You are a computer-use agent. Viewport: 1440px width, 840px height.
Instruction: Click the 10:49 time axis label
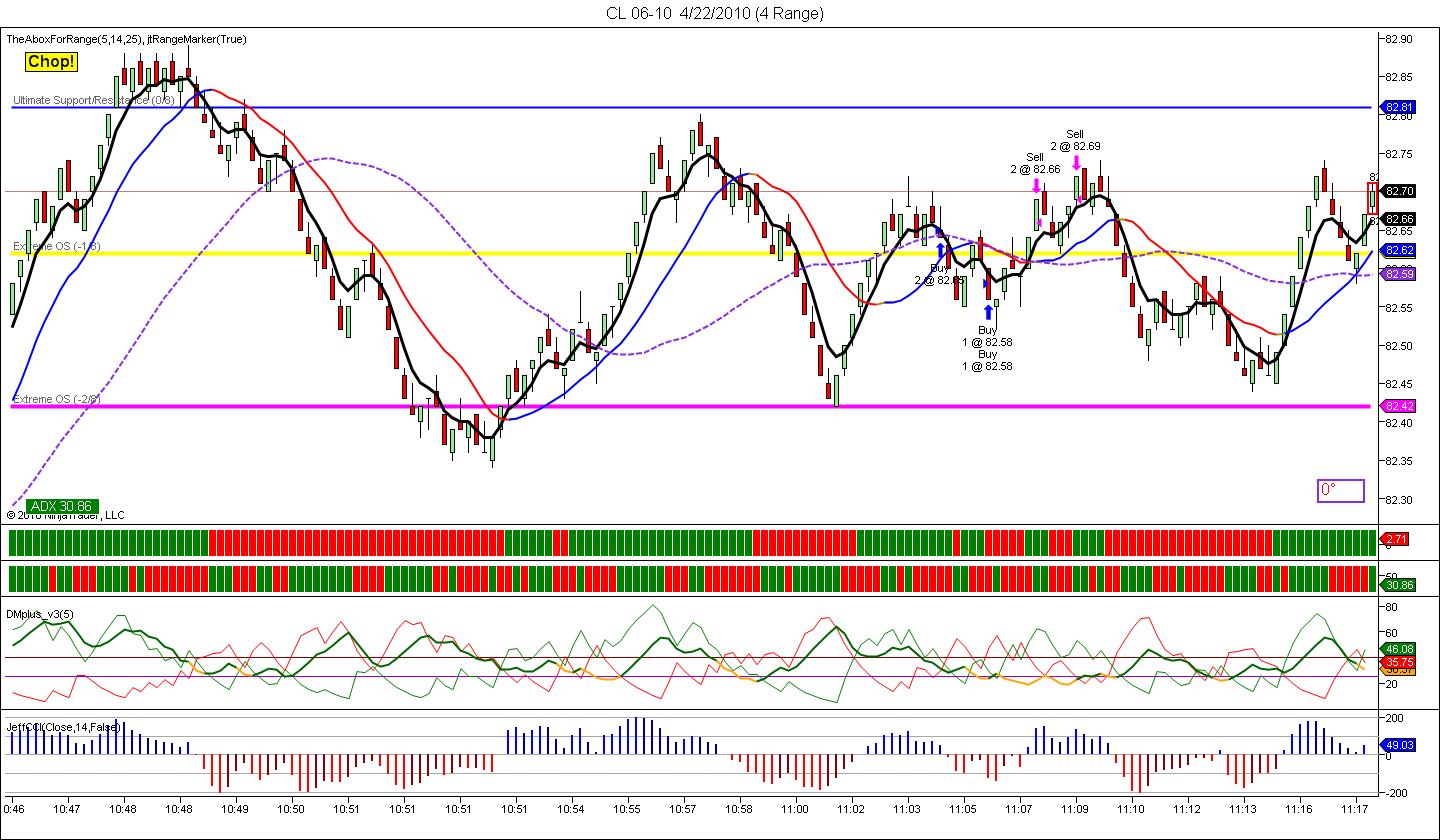pos(235,807)
